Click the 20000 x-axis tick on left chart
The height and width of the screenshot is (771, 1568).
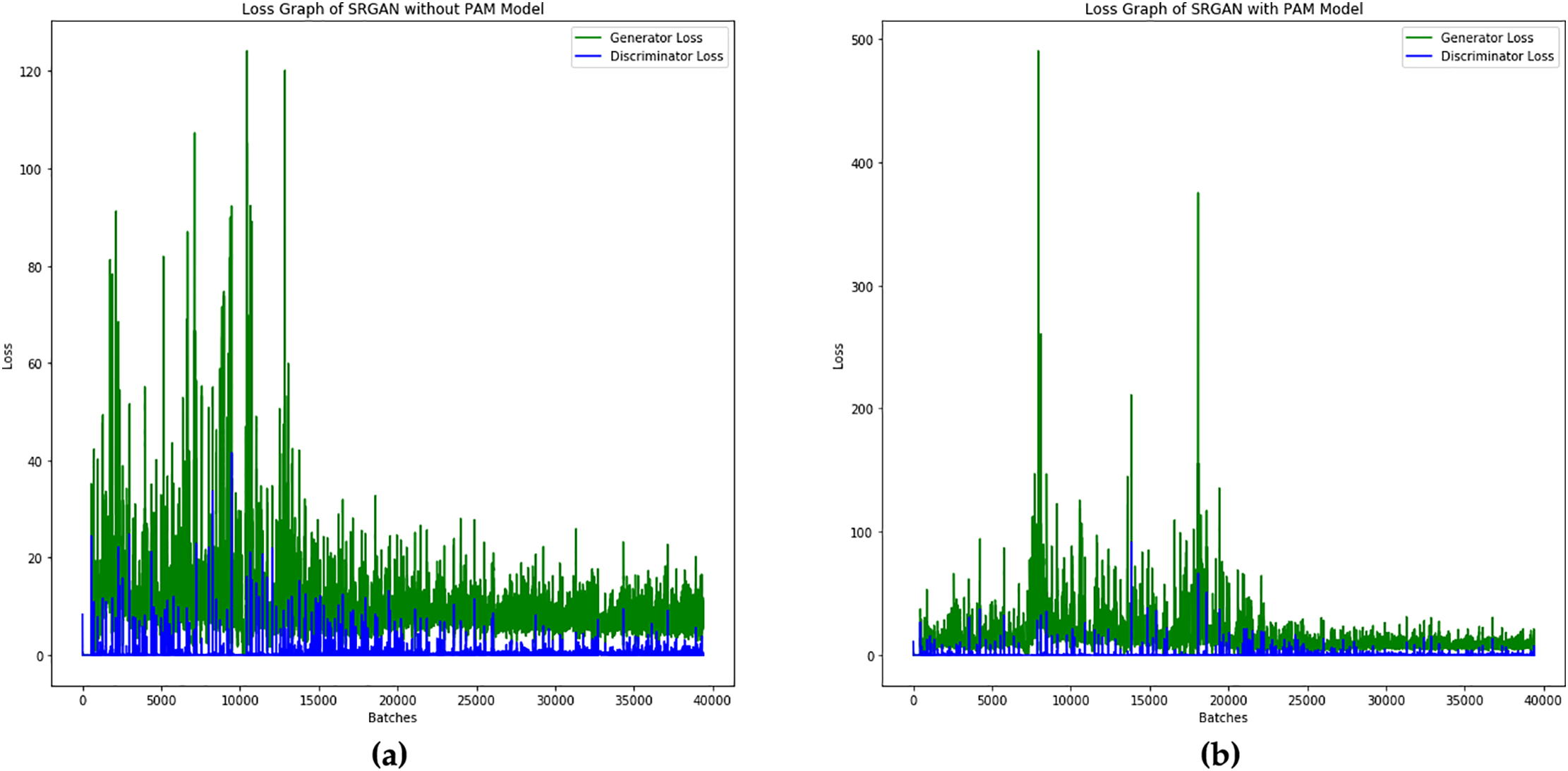click(x=397, y=700)
